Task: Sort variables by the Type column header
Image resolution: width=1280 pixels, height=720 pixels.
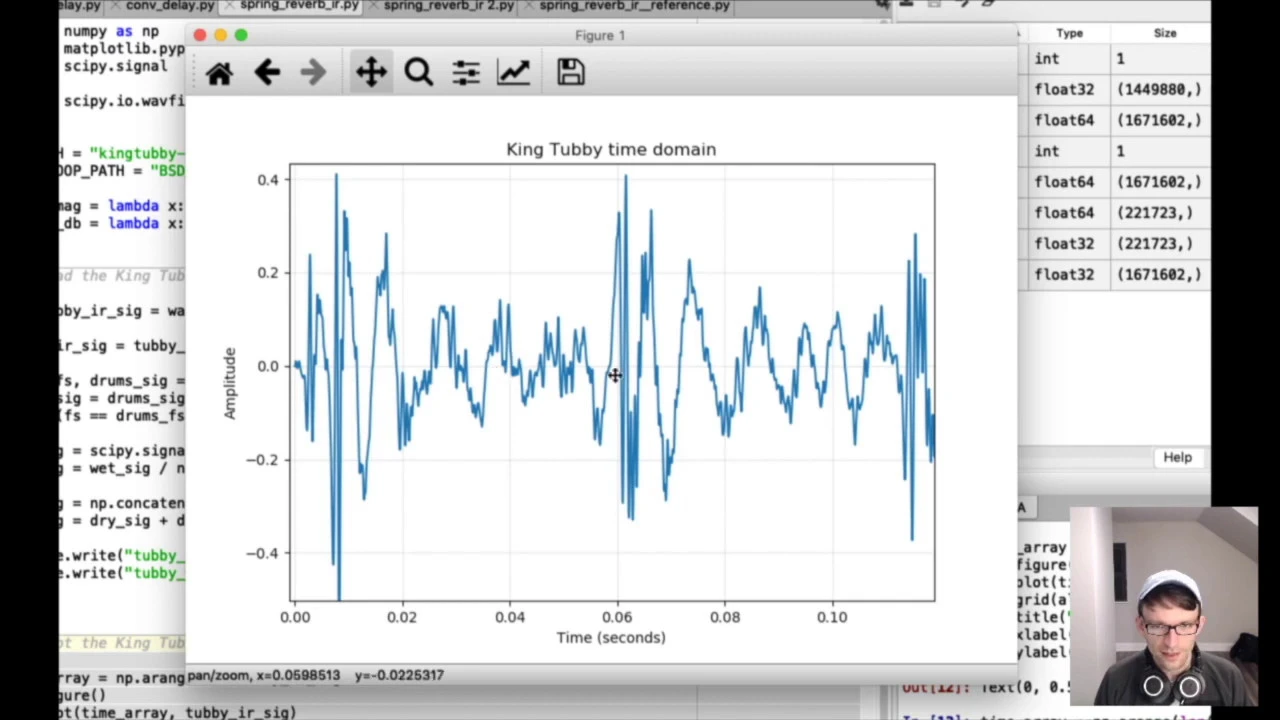Action: [x=1069, y=33]
